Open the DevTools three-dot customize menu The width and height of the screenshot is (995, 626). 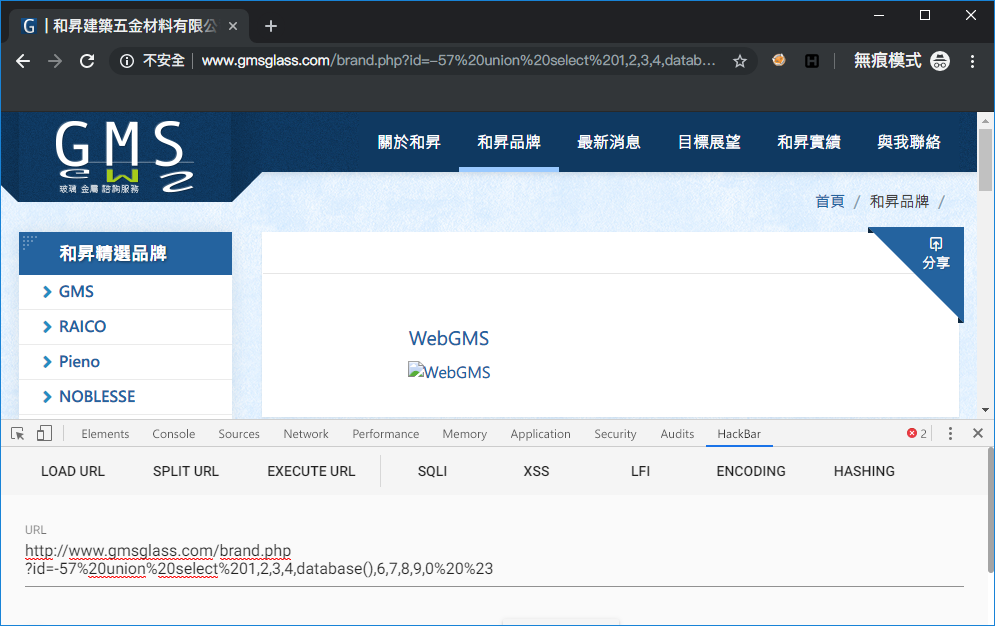click(950, 433)
